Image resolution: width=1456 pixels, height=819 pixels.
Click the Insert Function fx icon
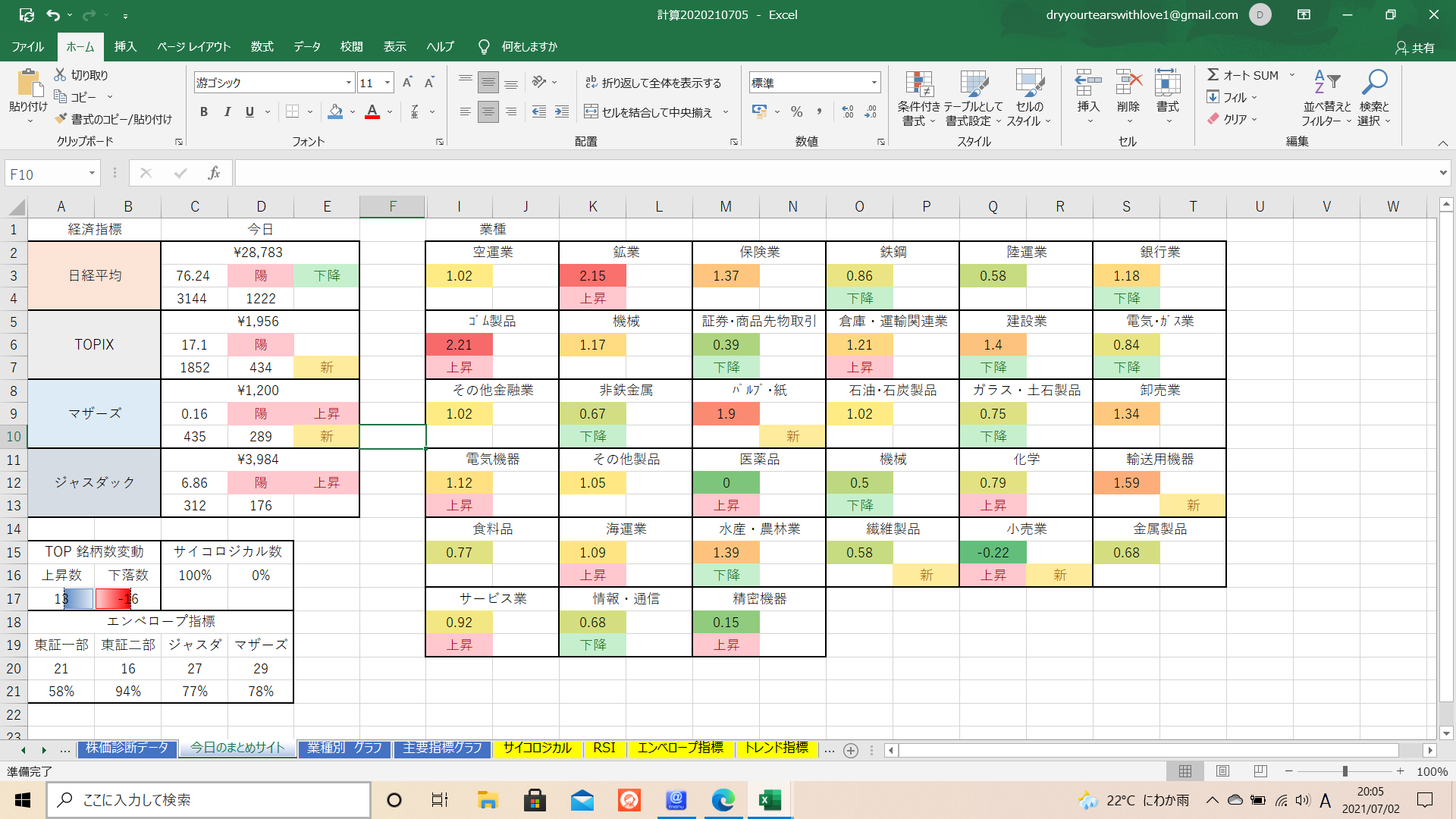coord(214,174)
